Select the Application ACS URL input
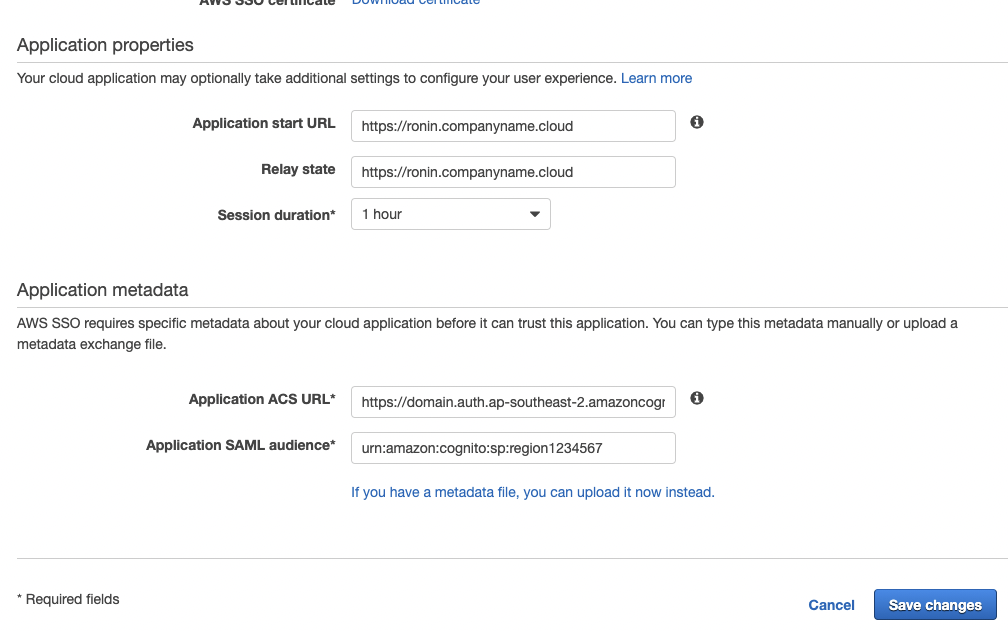 (513, 402)
